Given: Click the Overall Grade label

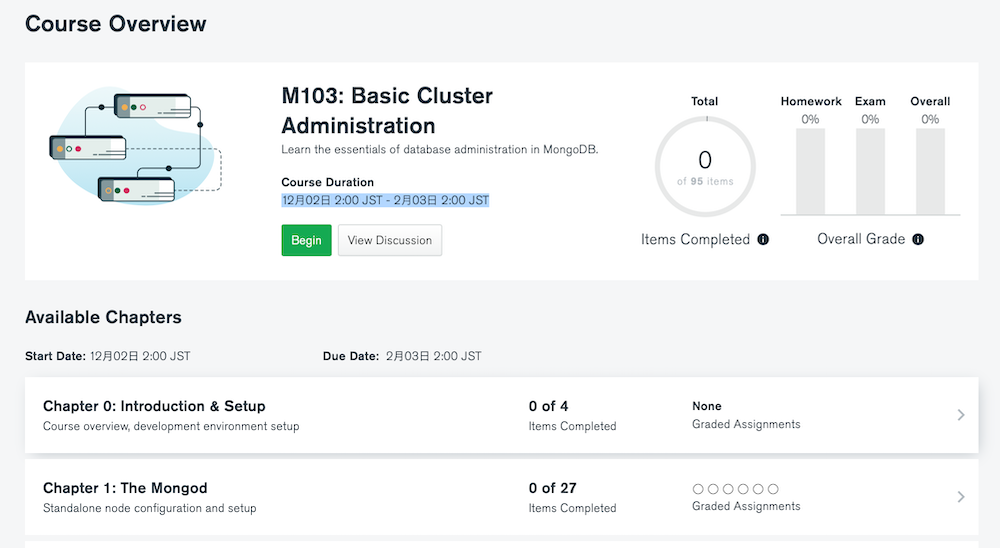Looking at the screenshot, I should 861,239.
